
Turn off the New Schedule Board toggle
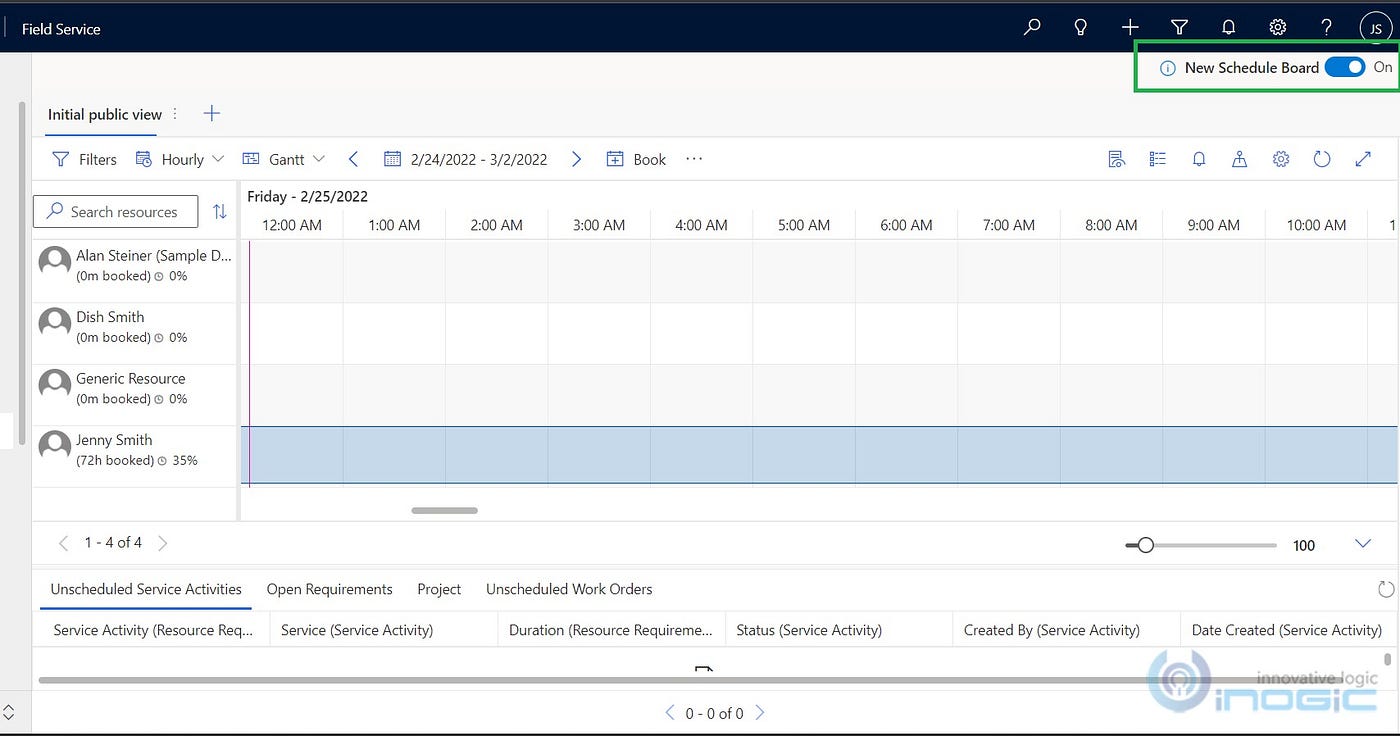click(1344, 67)
